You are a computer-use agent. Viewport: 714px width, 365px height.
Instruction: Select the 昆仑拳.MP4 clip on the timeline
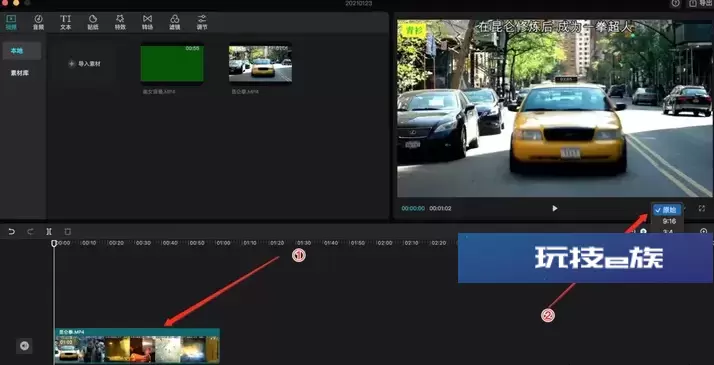pyautogui.click(x=137, y=346)
